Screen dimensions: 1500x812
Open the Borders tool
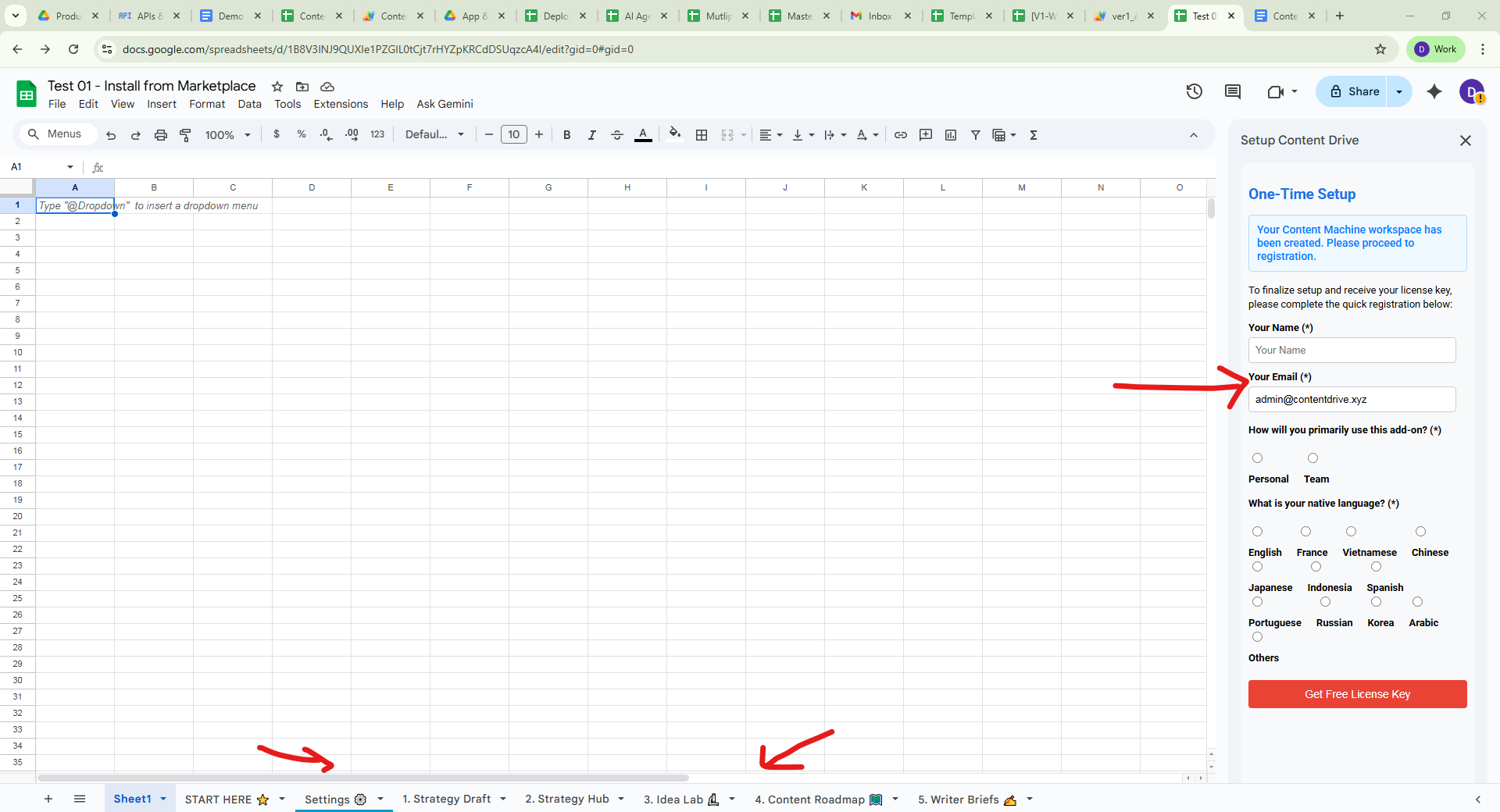pyautogui.click(x=702, y=135)
